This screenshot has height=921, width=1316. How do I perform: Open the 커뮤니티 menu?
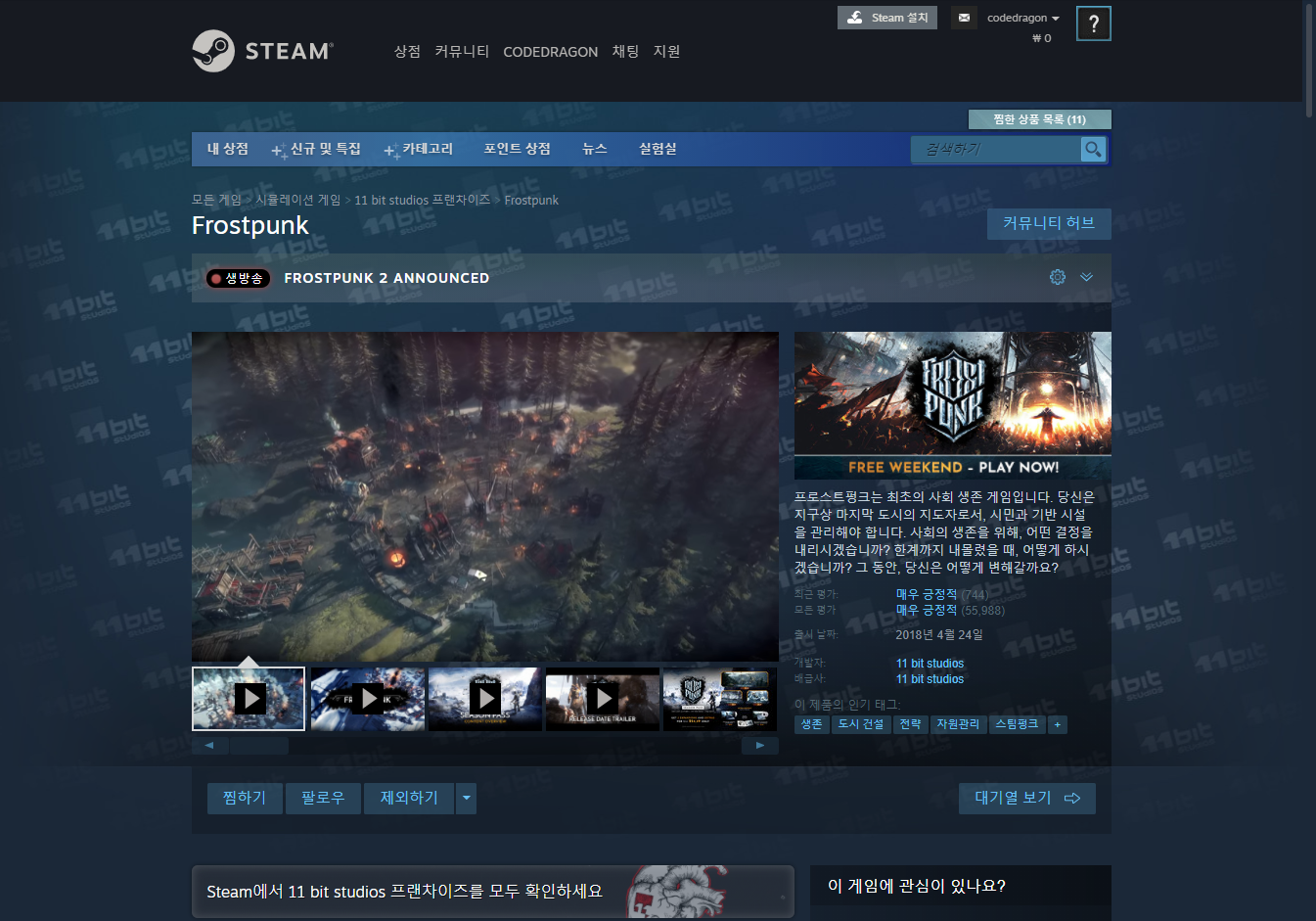462,51
